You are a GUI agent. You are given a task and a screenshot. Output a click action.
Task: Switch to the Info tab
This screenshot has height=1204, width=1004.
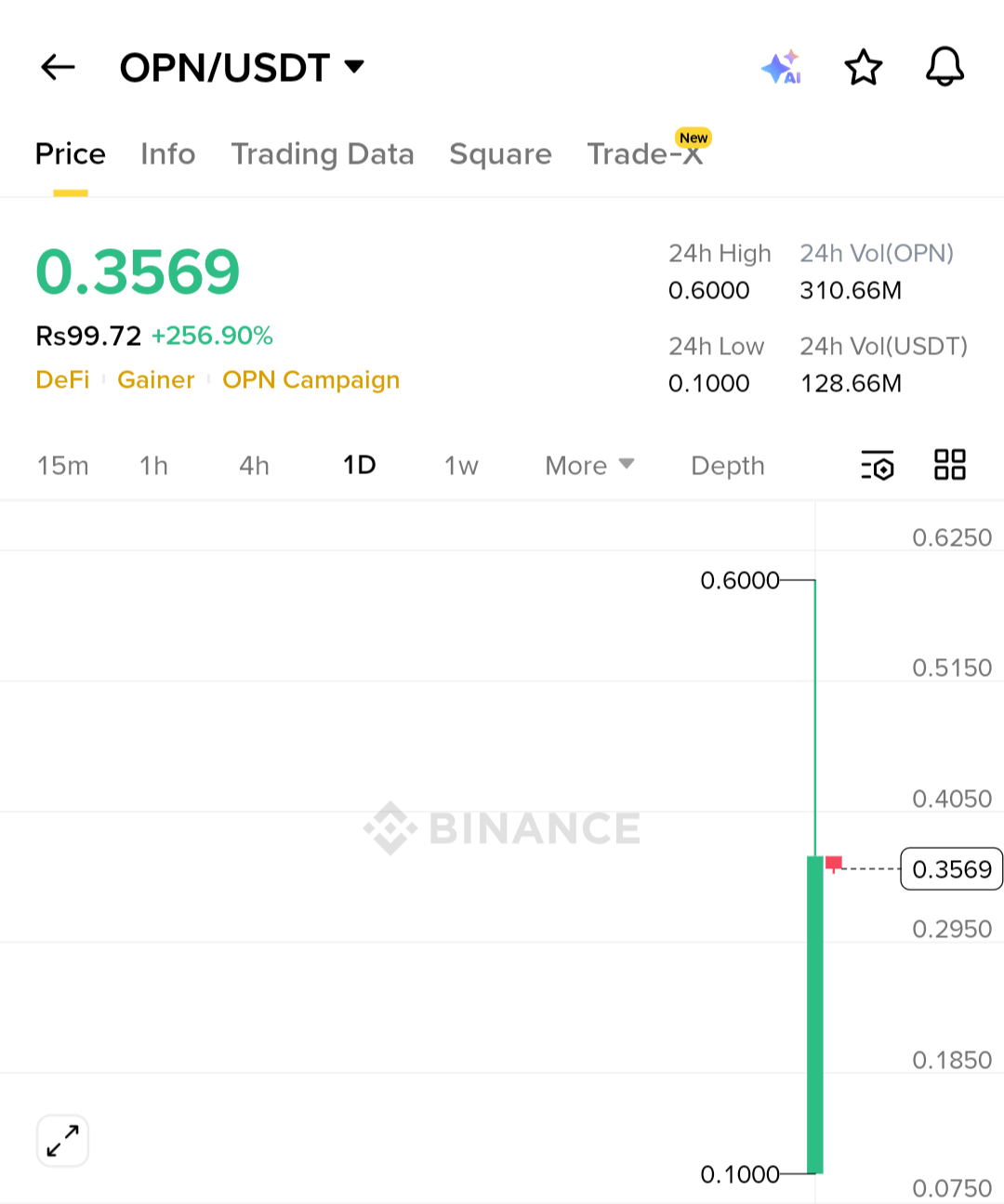[x=167, y=154]
